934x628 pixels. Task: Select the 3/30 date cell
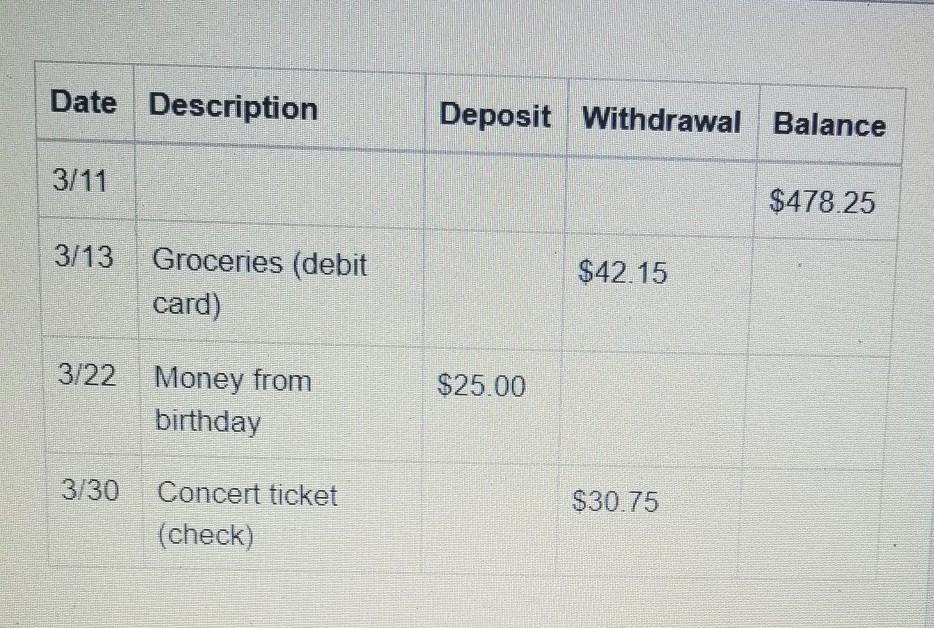coord(90,490)
